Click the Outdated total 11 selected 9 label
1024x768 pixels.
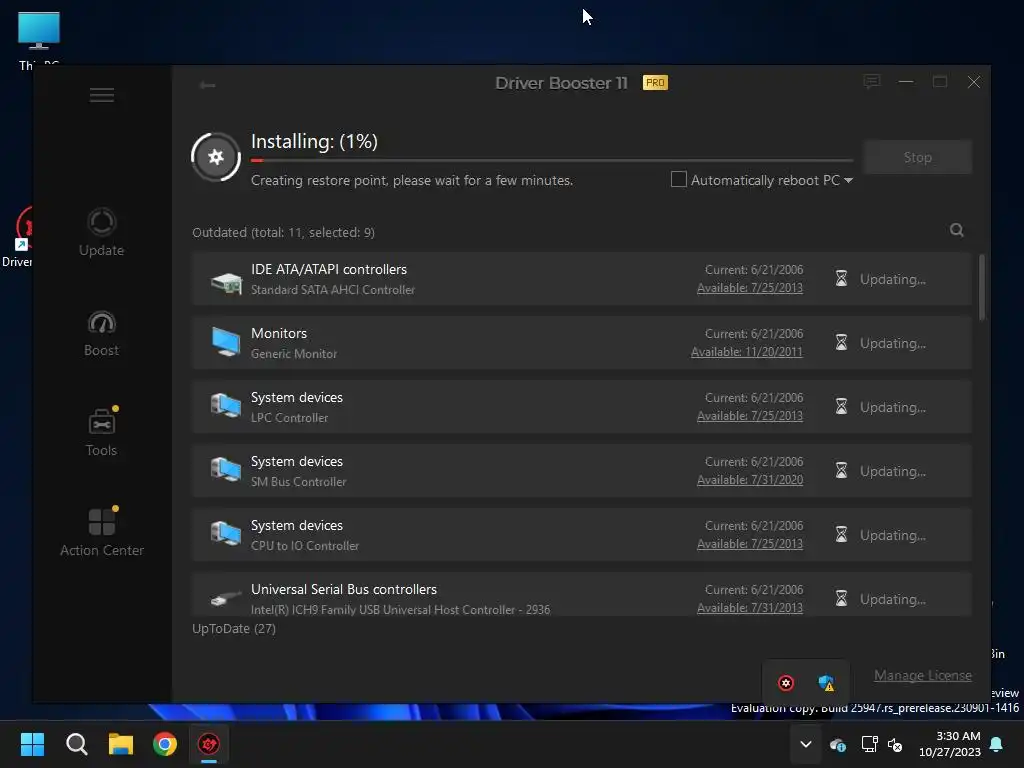(x=283, y=232)
